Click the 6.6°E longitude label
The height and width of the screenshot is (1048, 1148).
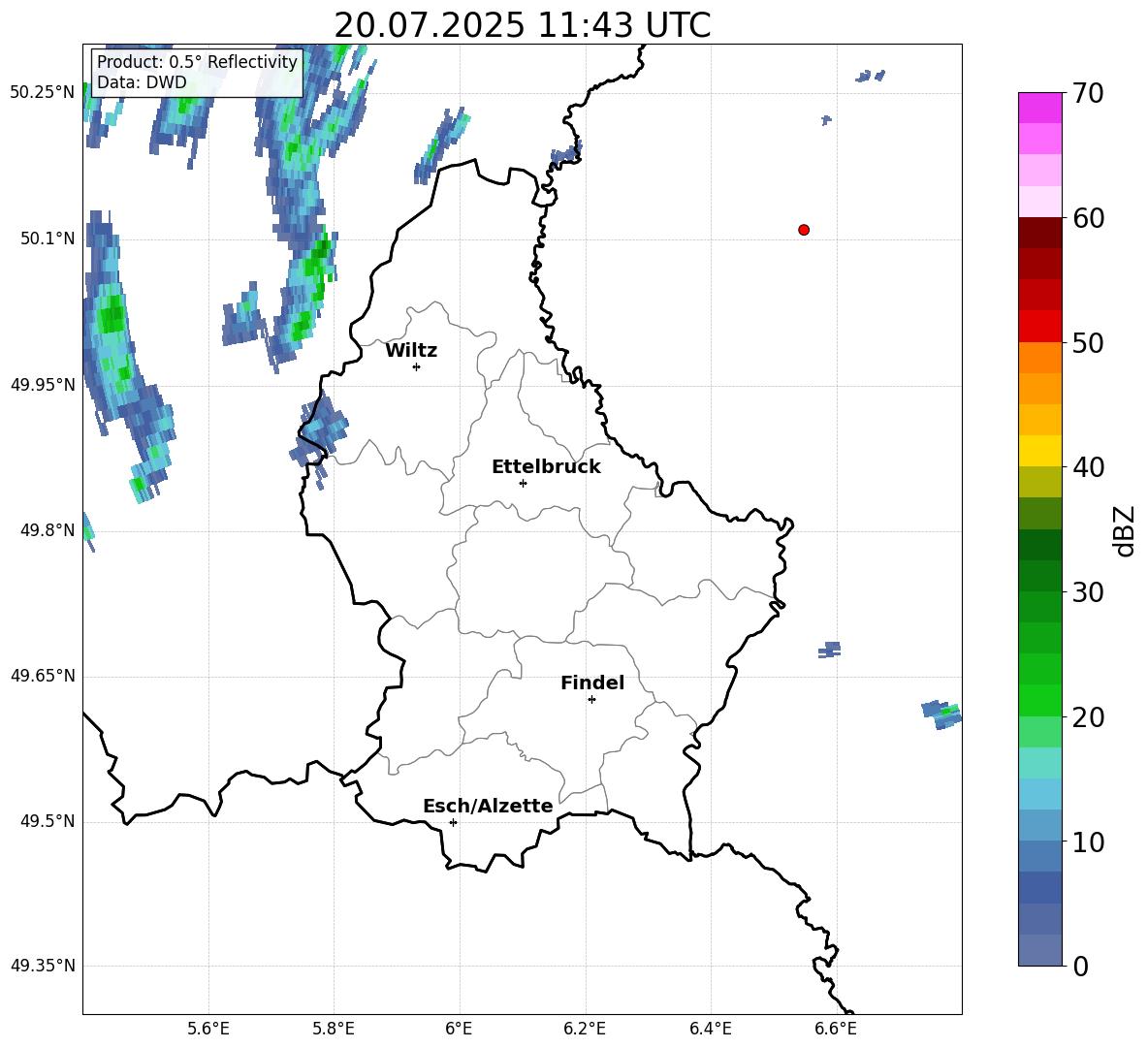pyautogui.click(x=836, y=1029)
